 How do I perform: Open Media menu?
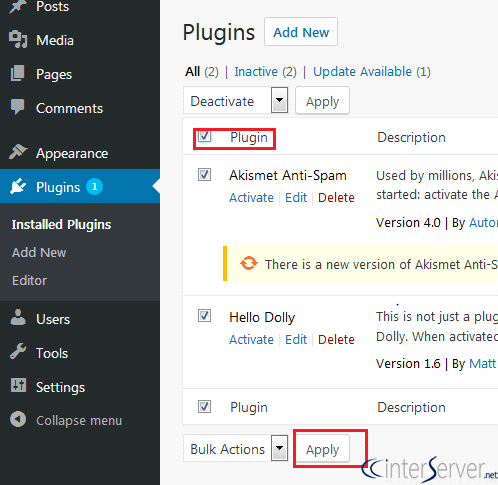coord(55,40)
